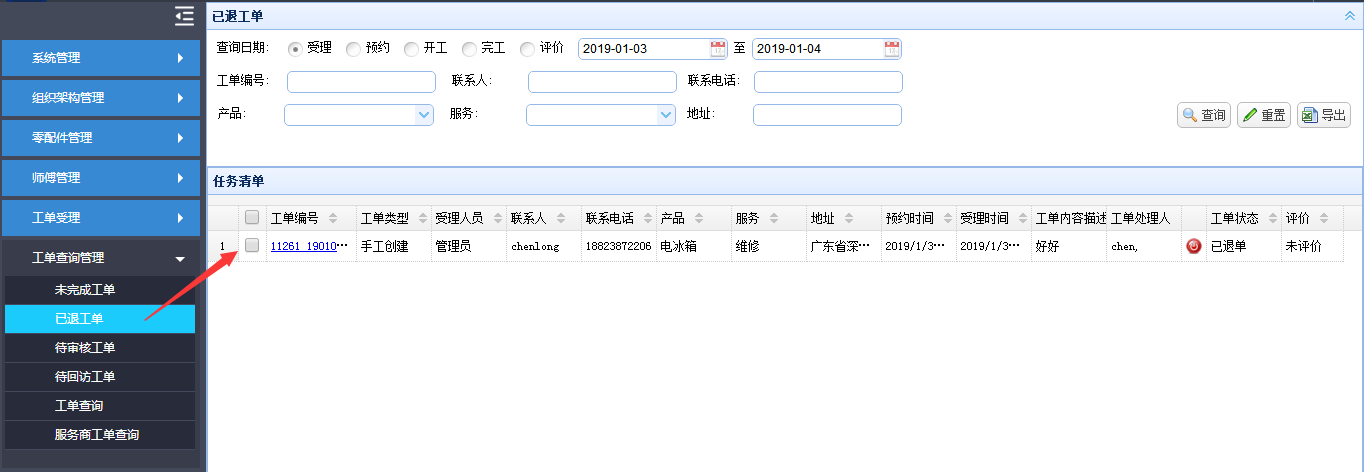Screen dimensions: 1364x472
Task: Open the 服务商工单查询 submenu item
Action: tap(100, 435)
